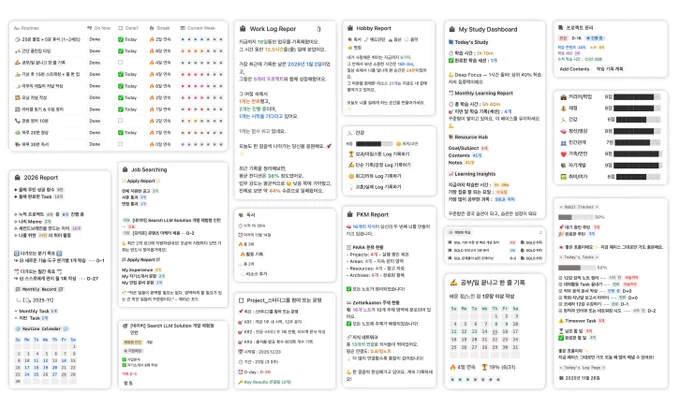Click the Zettelkasten heading in PKM Report

tap(373, 303)
